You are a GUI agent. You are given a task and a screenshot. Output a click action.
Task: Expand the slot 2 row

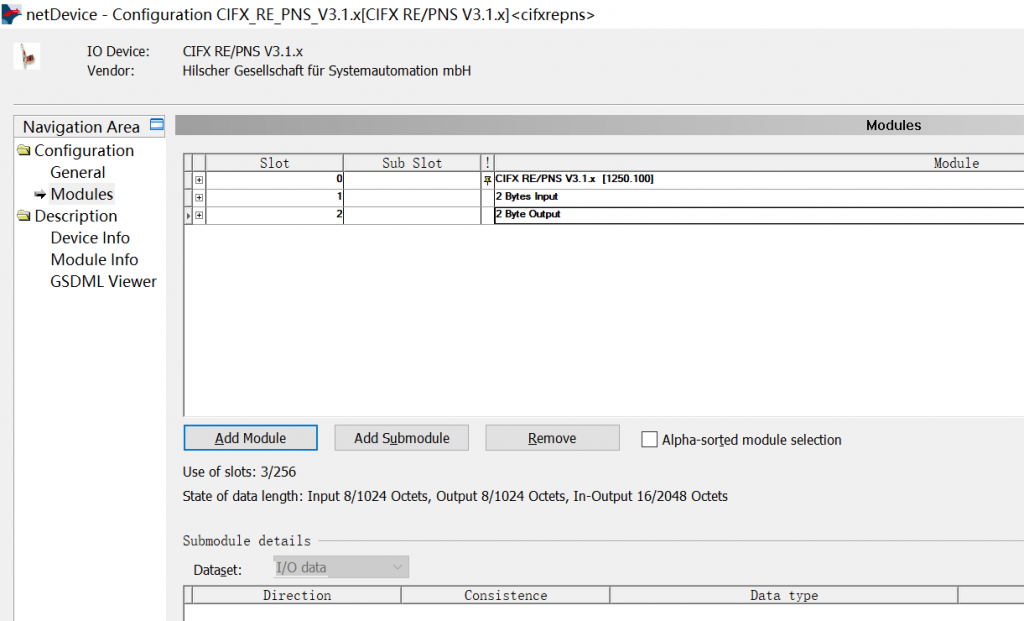[x=199, y=215]
